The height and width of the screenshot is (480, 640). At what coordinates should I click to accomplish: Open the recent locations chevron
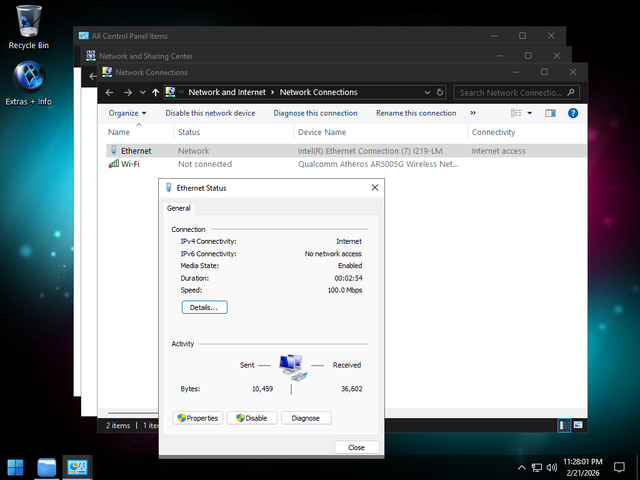[142, 93]
